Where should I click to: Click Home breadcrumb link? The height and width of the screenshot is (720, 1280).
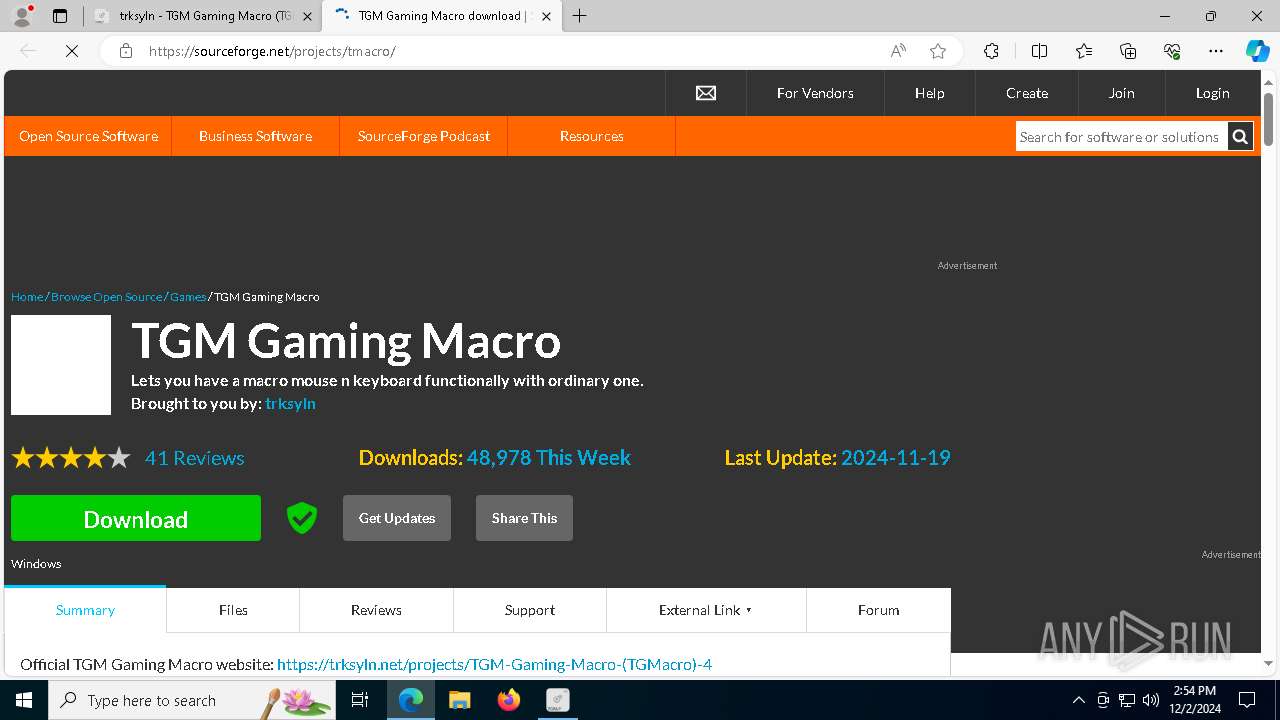click(x=27, y=297)
